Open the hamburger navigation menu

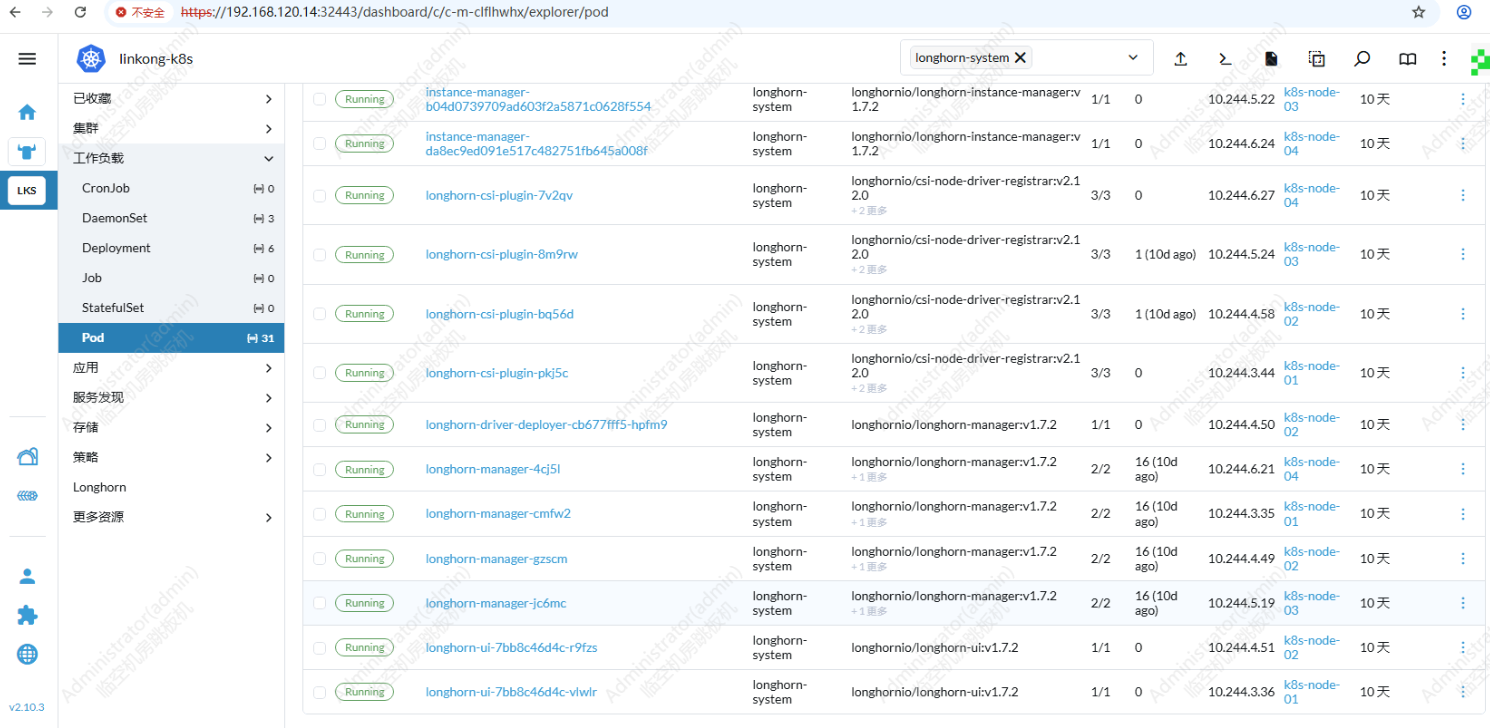[x=27, y=59]
